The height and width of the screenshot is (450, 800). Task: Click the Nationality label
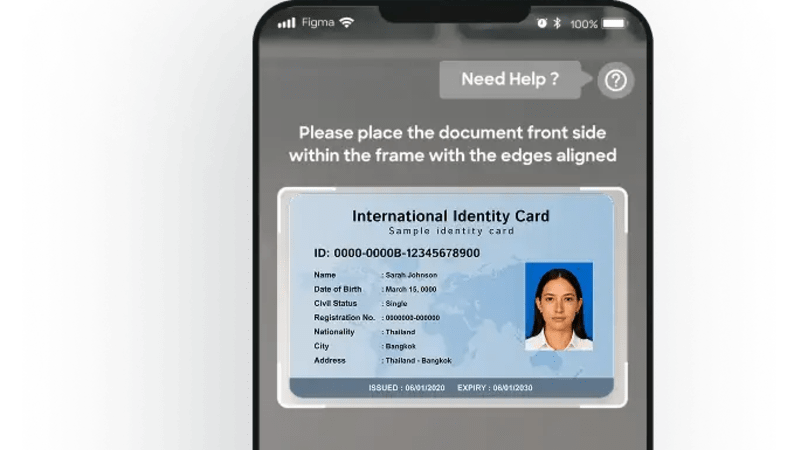(x=334, y=332)
